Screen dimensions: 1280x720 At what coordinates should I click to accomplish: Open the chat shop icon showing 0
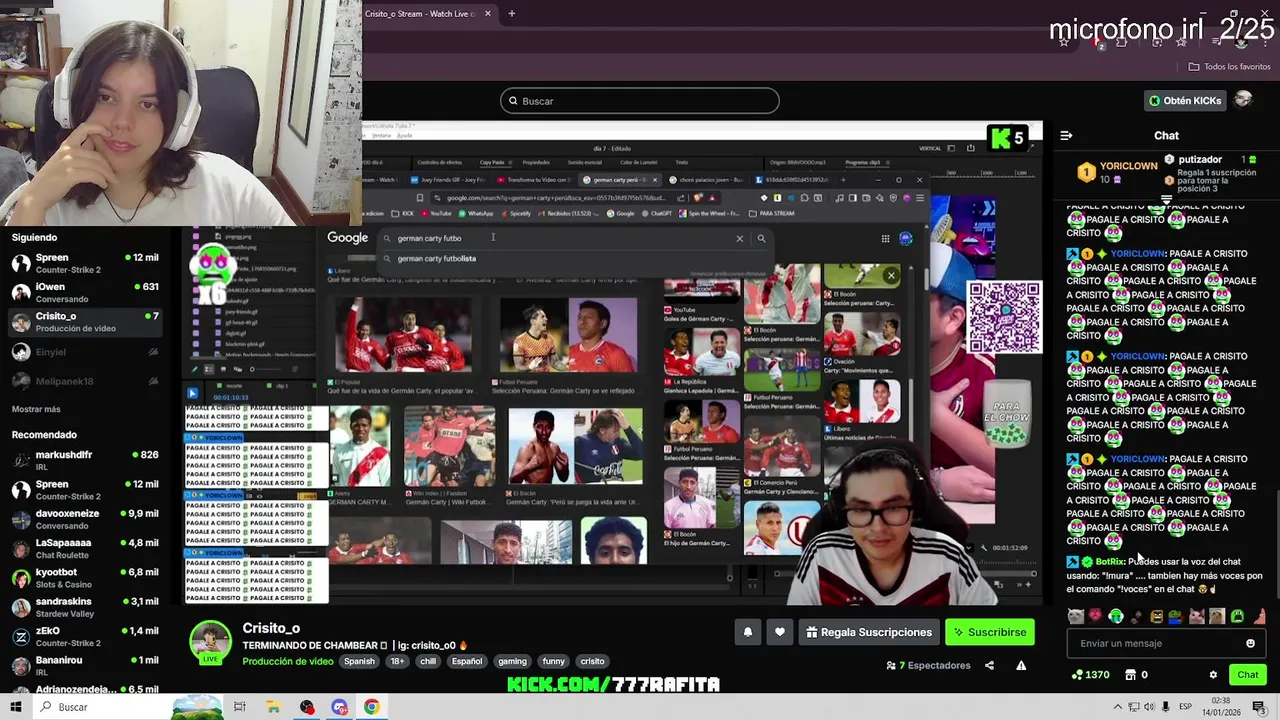click(1136, 675)
